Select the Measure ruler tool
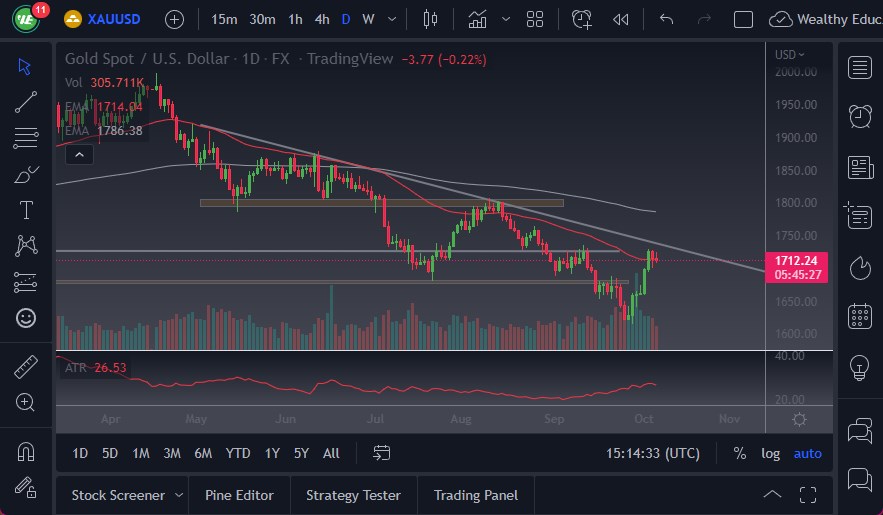Screen dimensions: 883x515 (x=26, y=366)
